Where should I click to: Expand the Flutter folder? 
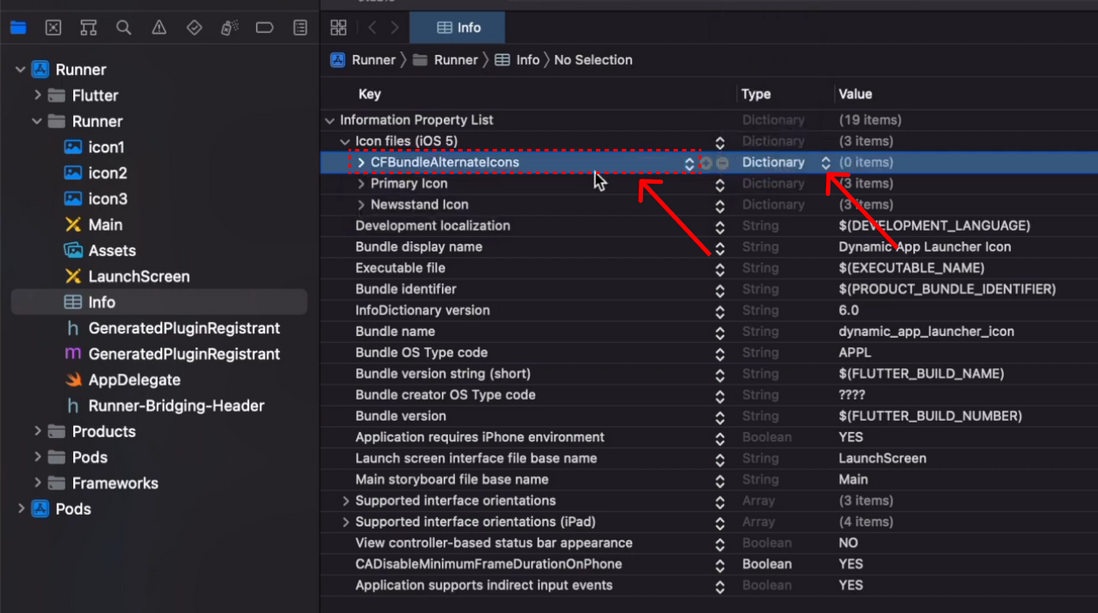37,95
